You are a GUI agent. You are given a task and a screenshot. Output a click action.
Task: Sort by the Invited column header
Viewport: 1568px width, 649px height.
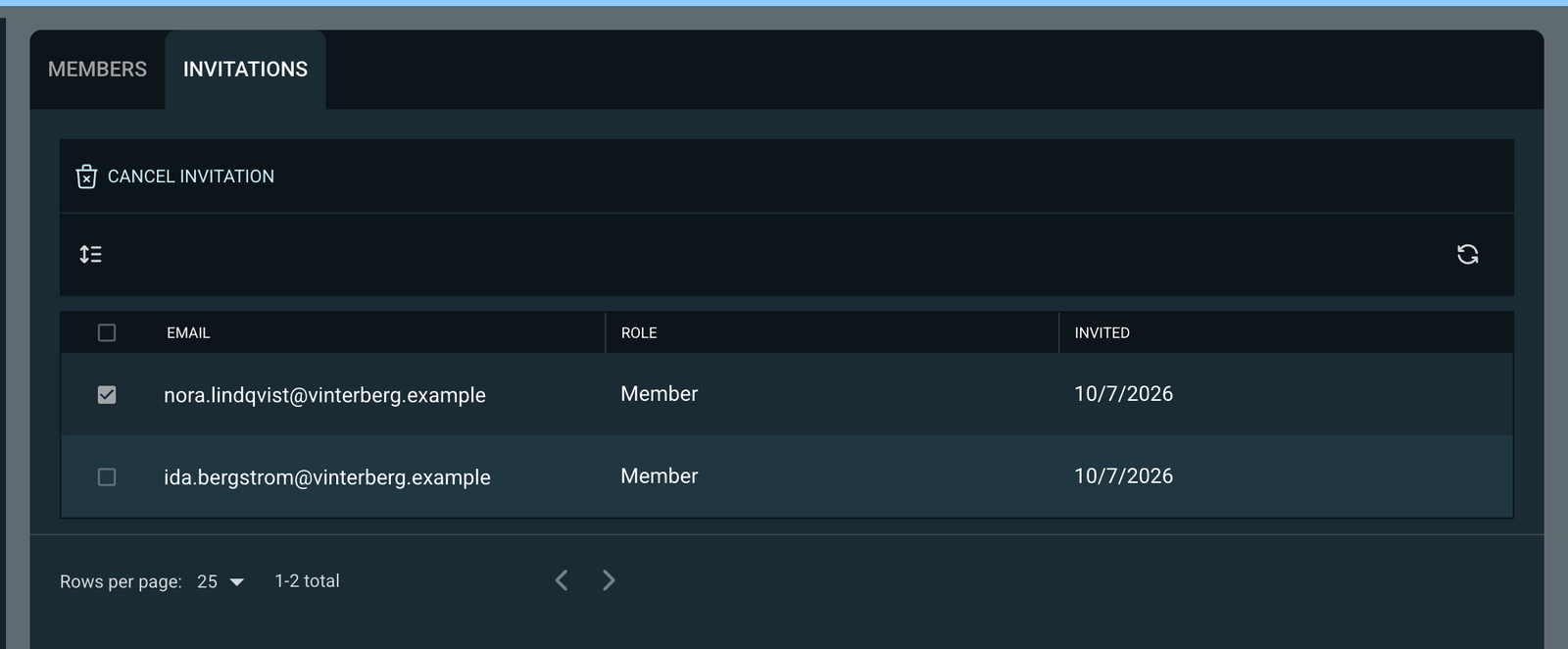[1102, 333]
